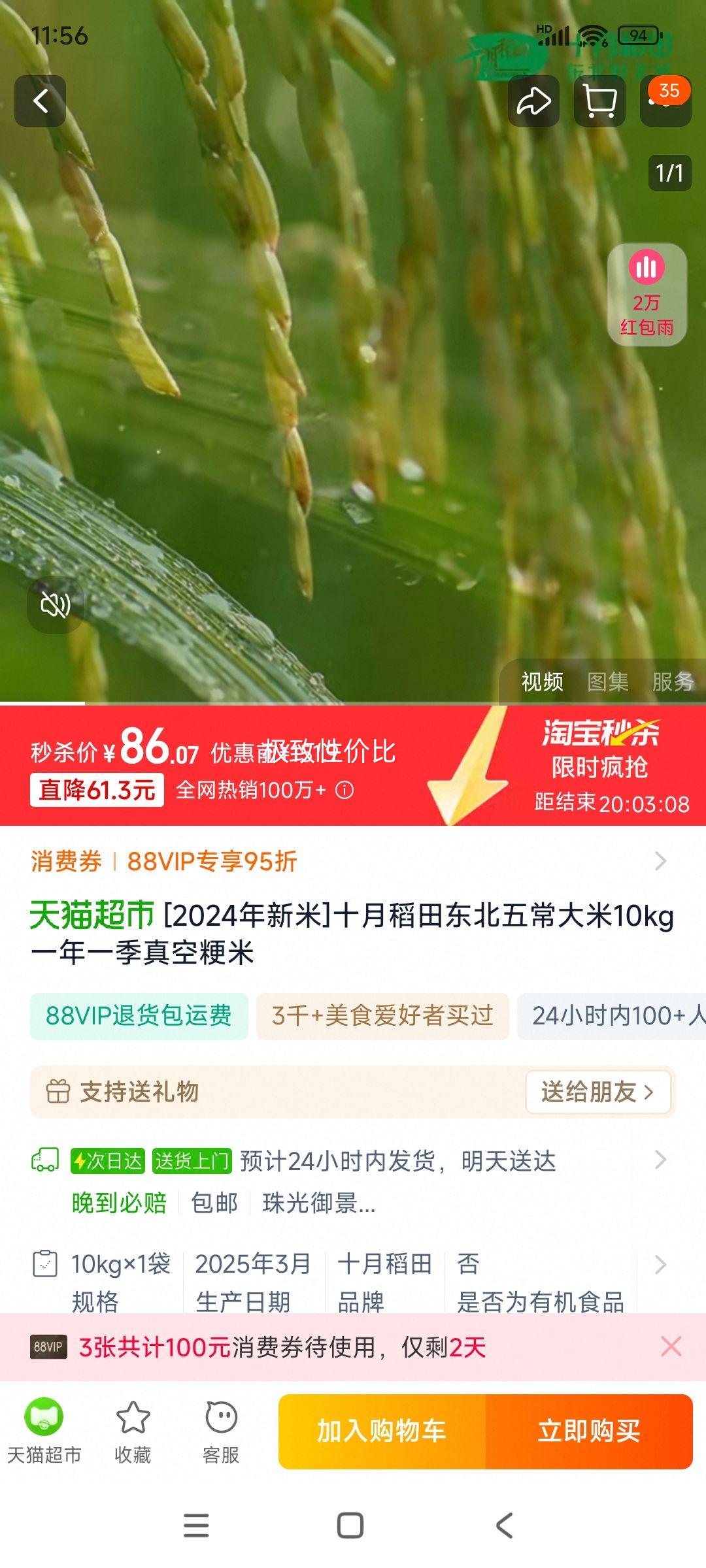This screenshot has width=706, height=1568.
Task: Tap 立即购买 button
Action: click(589, 1431)
